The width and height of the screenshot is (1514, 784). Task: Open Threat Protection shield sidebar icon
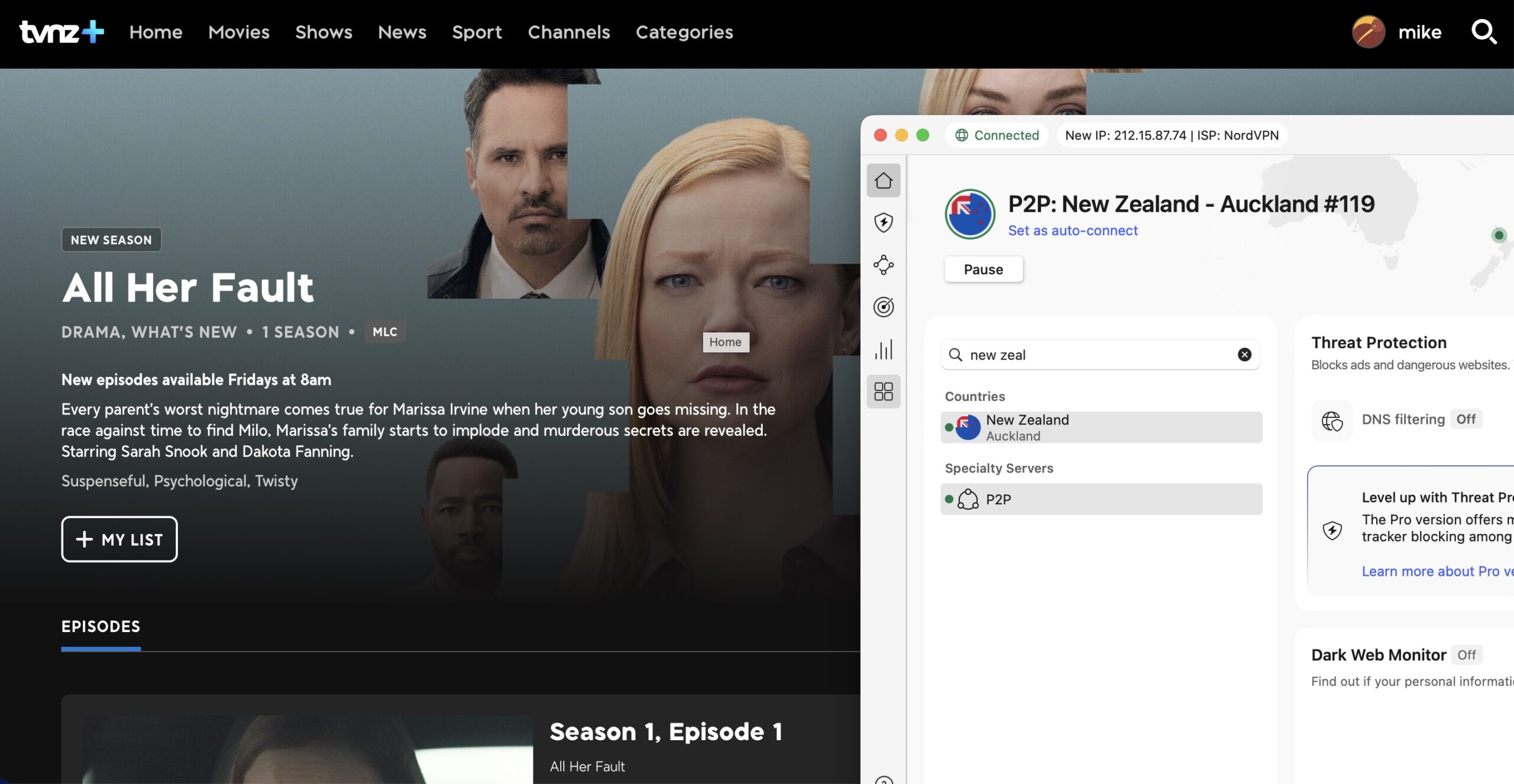[884, 222]
